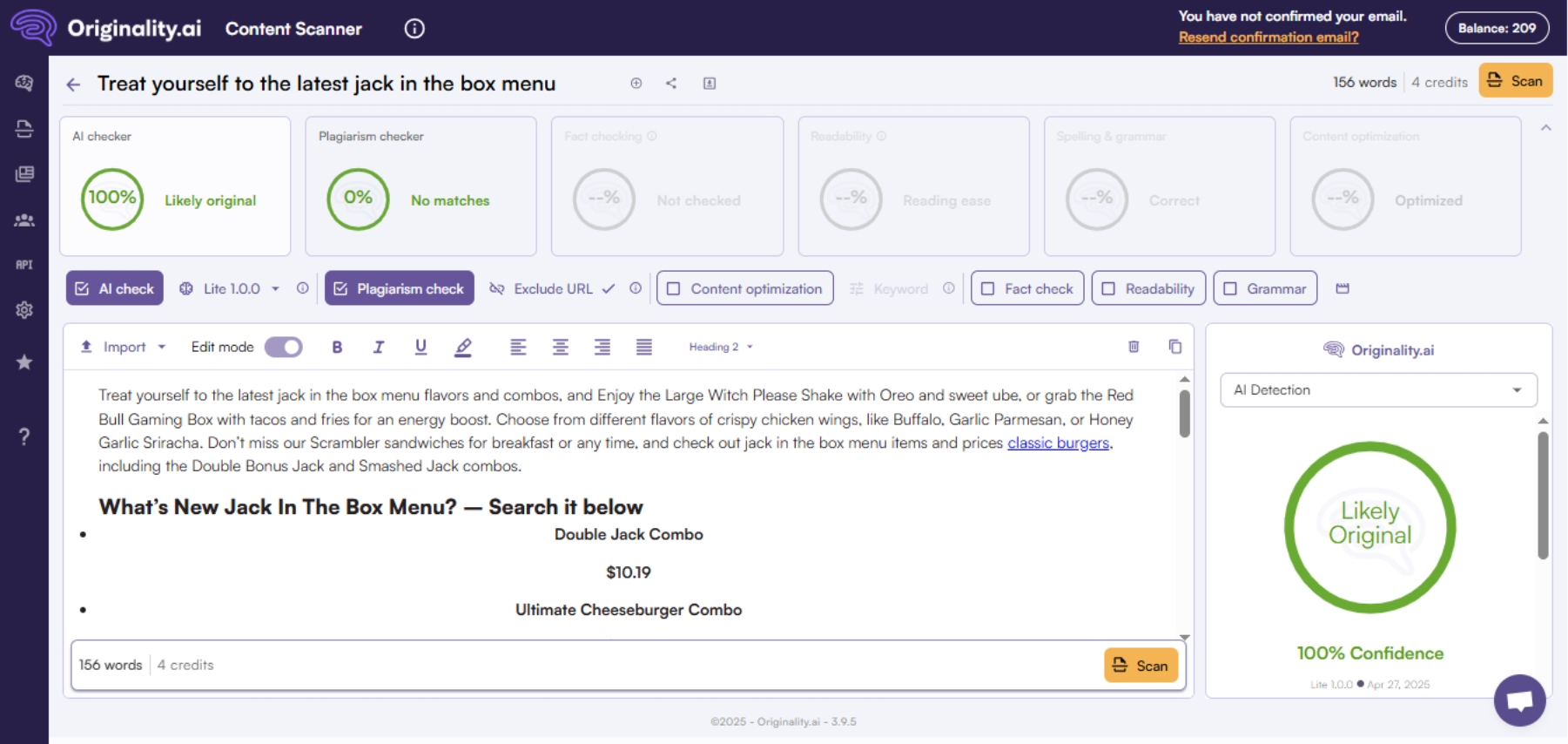The height and width of the screenshot is (744, 1568).
Task: Click the editor vertical scrollbar thumb
Action: click(x=1184, y=413)
